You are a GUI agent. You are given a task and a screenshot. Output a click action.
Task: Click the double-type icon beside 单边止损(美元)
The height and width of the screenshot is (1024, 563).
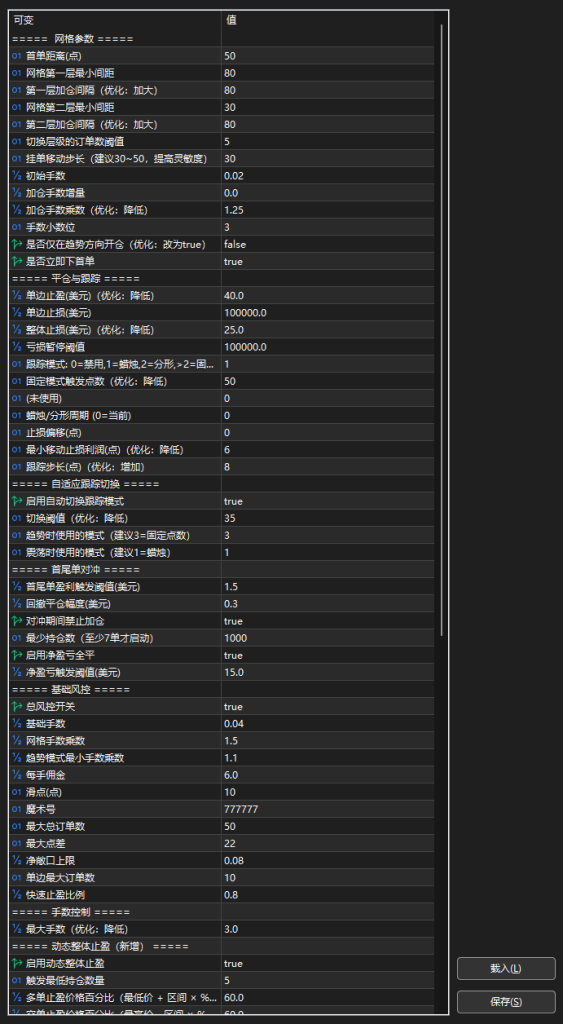pos(17,313)
